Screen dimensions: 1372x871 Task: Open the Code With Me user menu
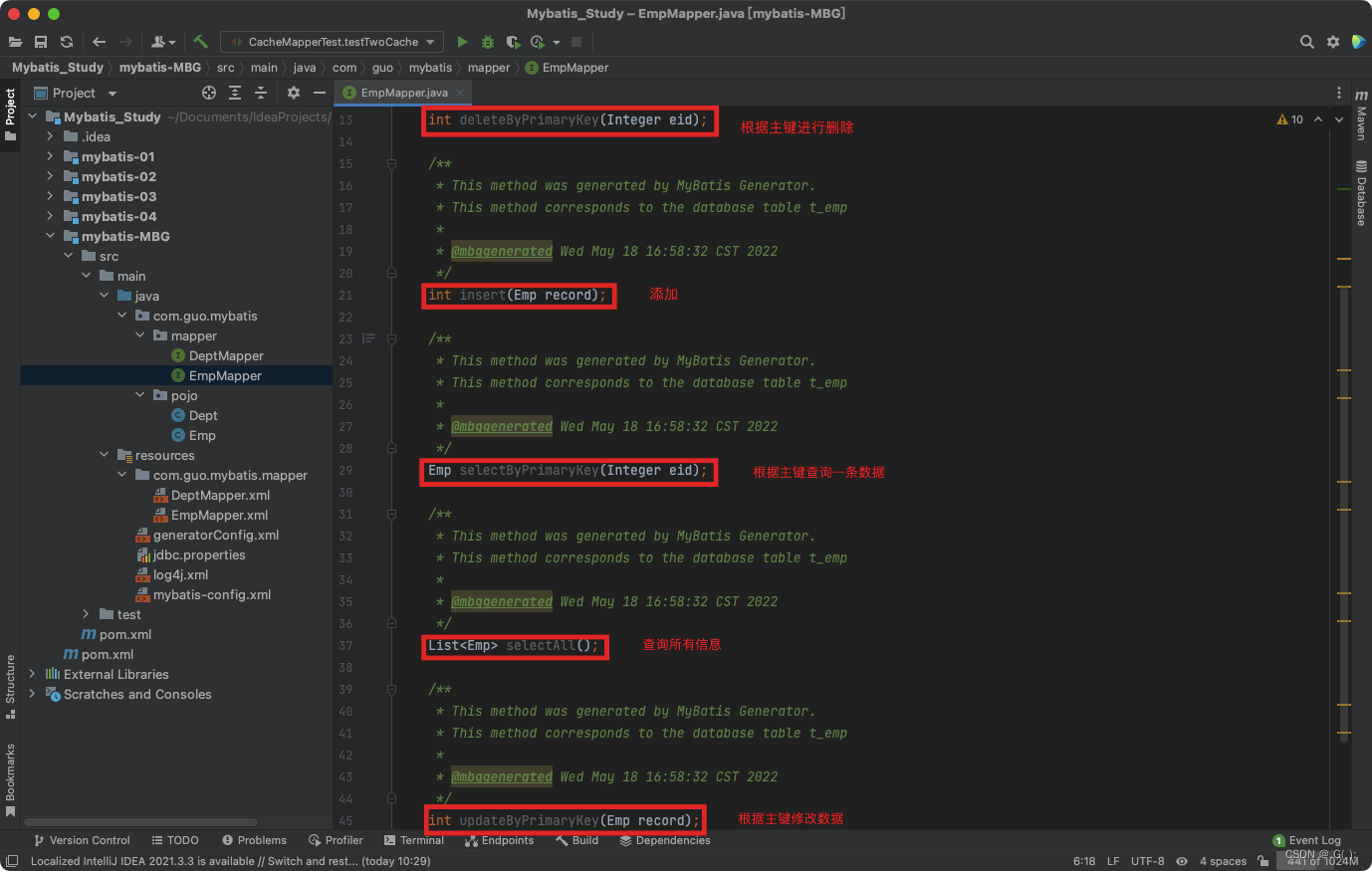pyautogui.click(x=163, y=42)
